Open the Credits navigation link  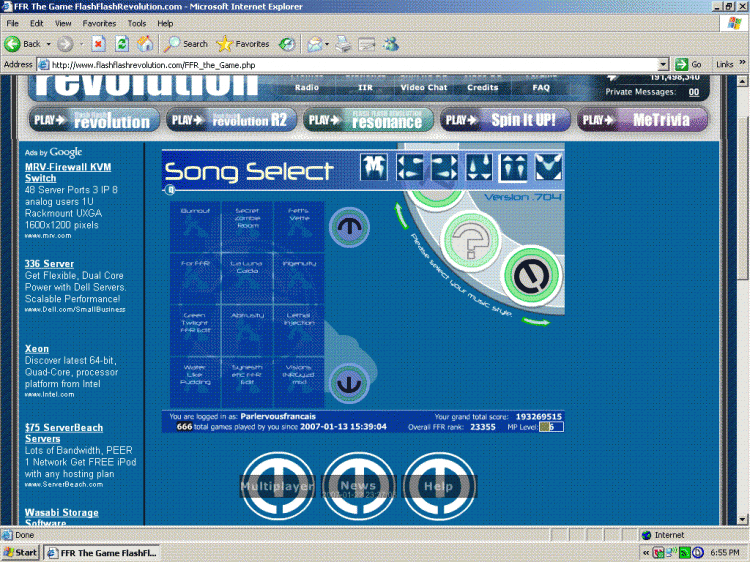(x=483, y=88)
